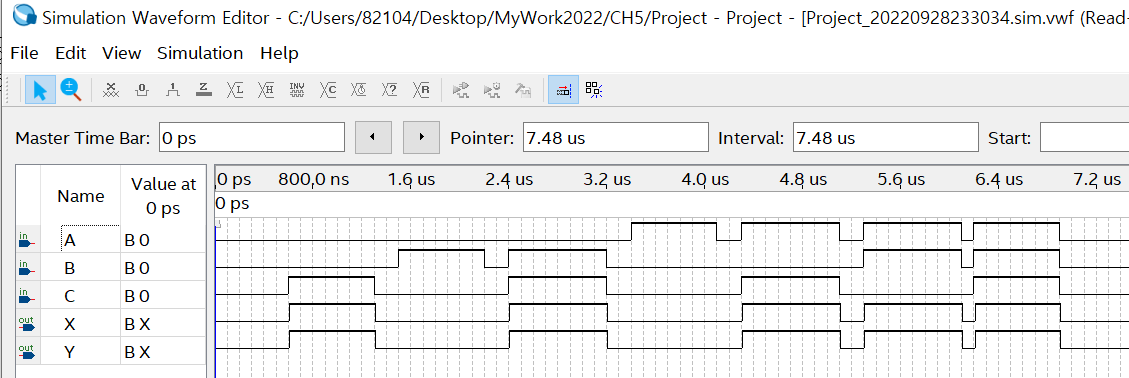Apply Weak Low (L) value
The width and height of the screenshot is (1129, 378).
(x=235, y=90)
